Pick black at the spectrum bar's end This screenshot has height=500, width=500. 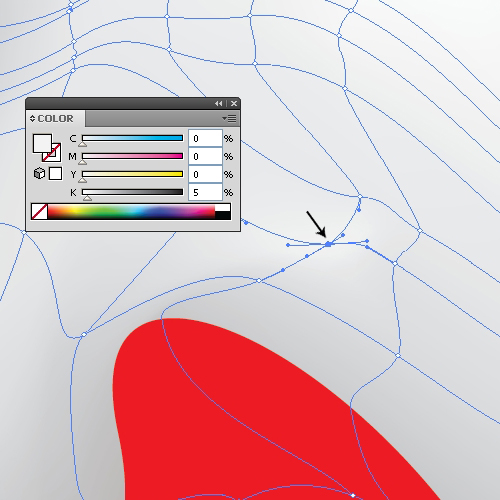(223, 215)
